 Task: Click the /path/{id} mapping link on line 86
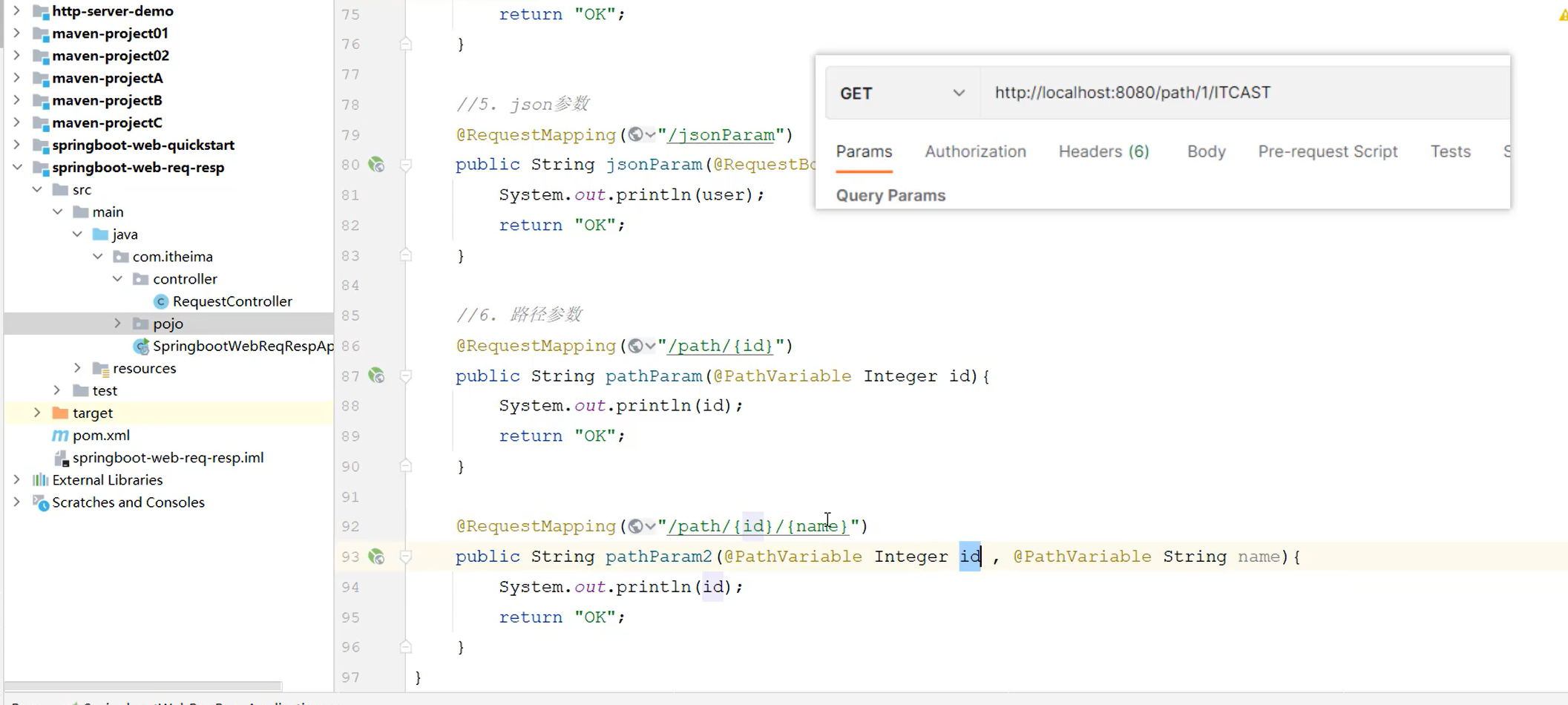(721, 346)
